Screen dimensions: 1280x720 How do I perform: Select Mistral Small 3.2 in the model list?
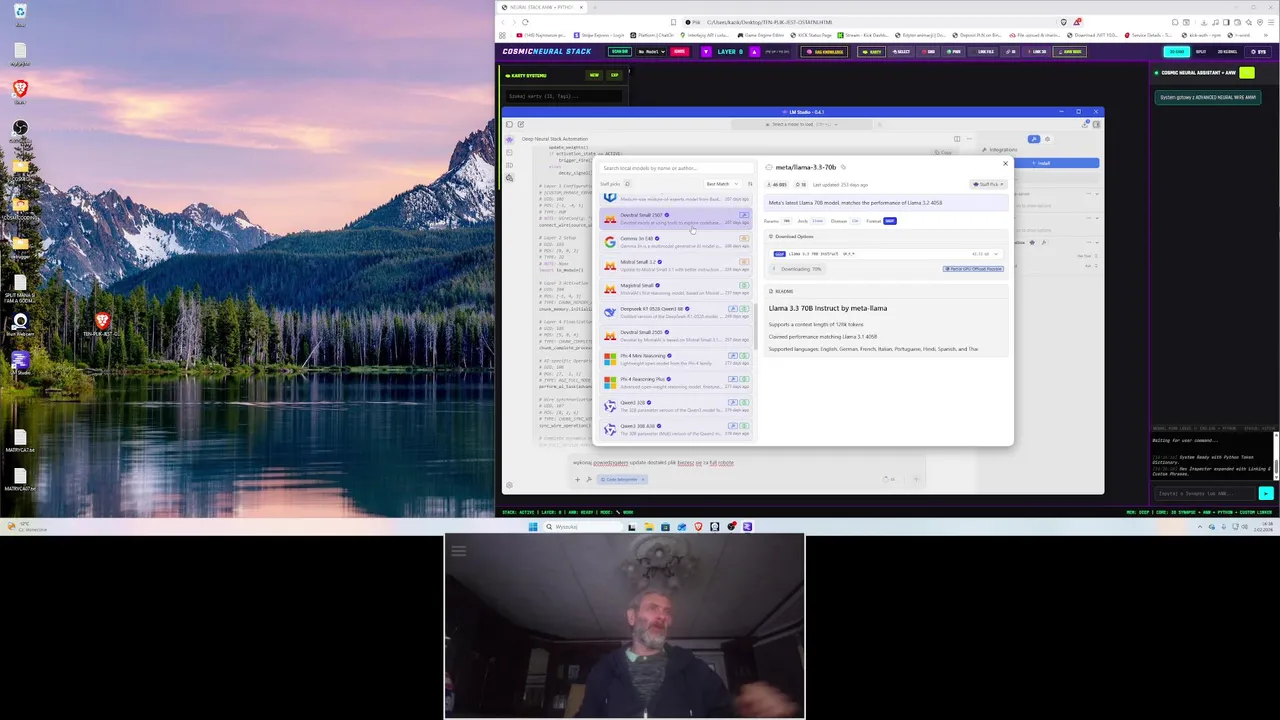pos(676,266)
